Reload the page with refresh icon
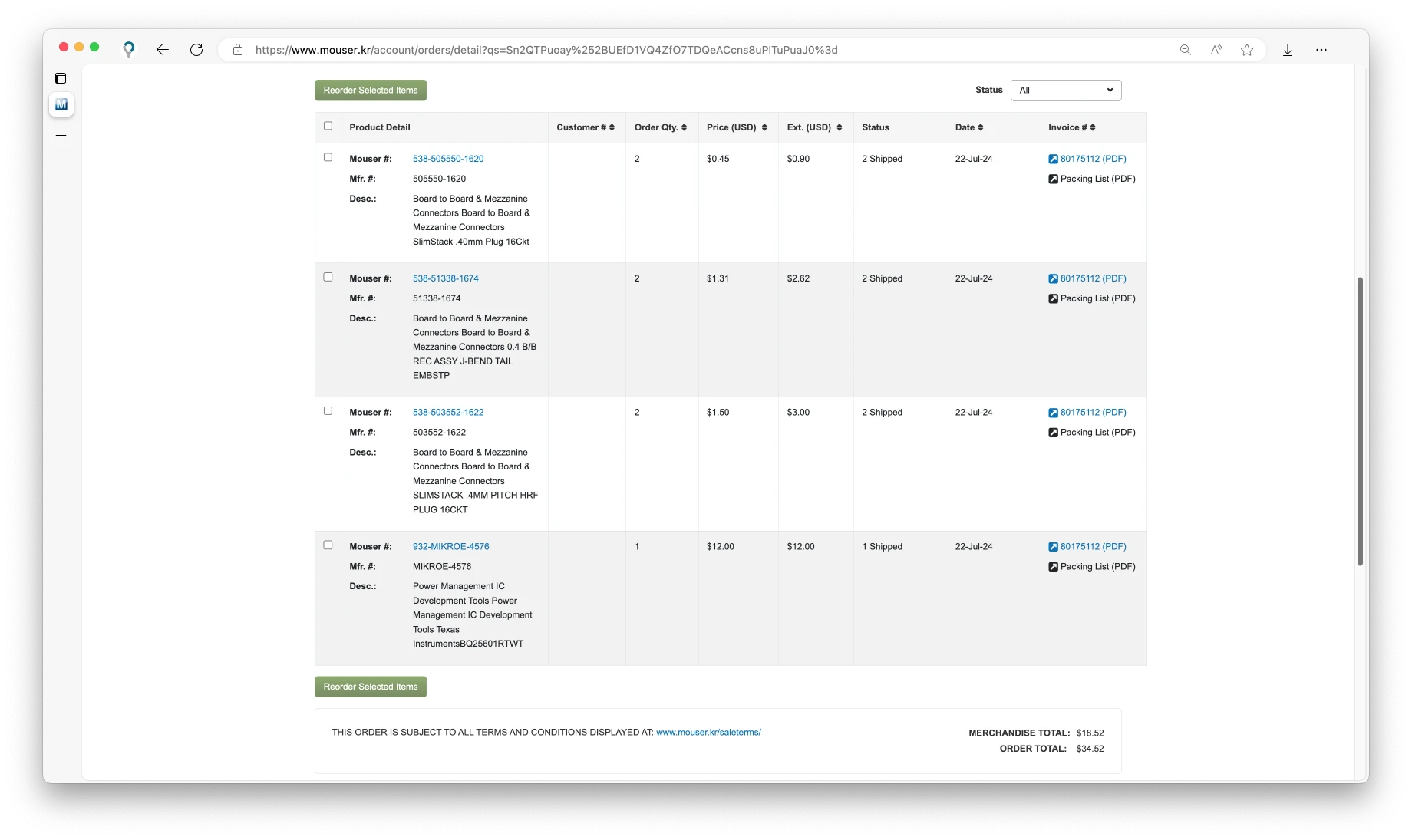 [x=196, y=50]
